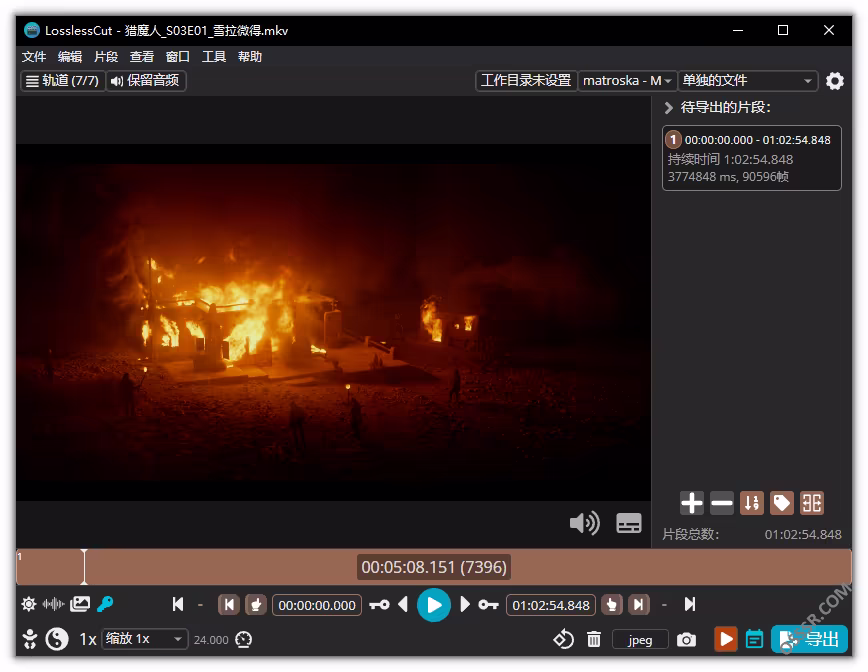
Task: Set cut start to current position
Action: click(x=256, y=605)
